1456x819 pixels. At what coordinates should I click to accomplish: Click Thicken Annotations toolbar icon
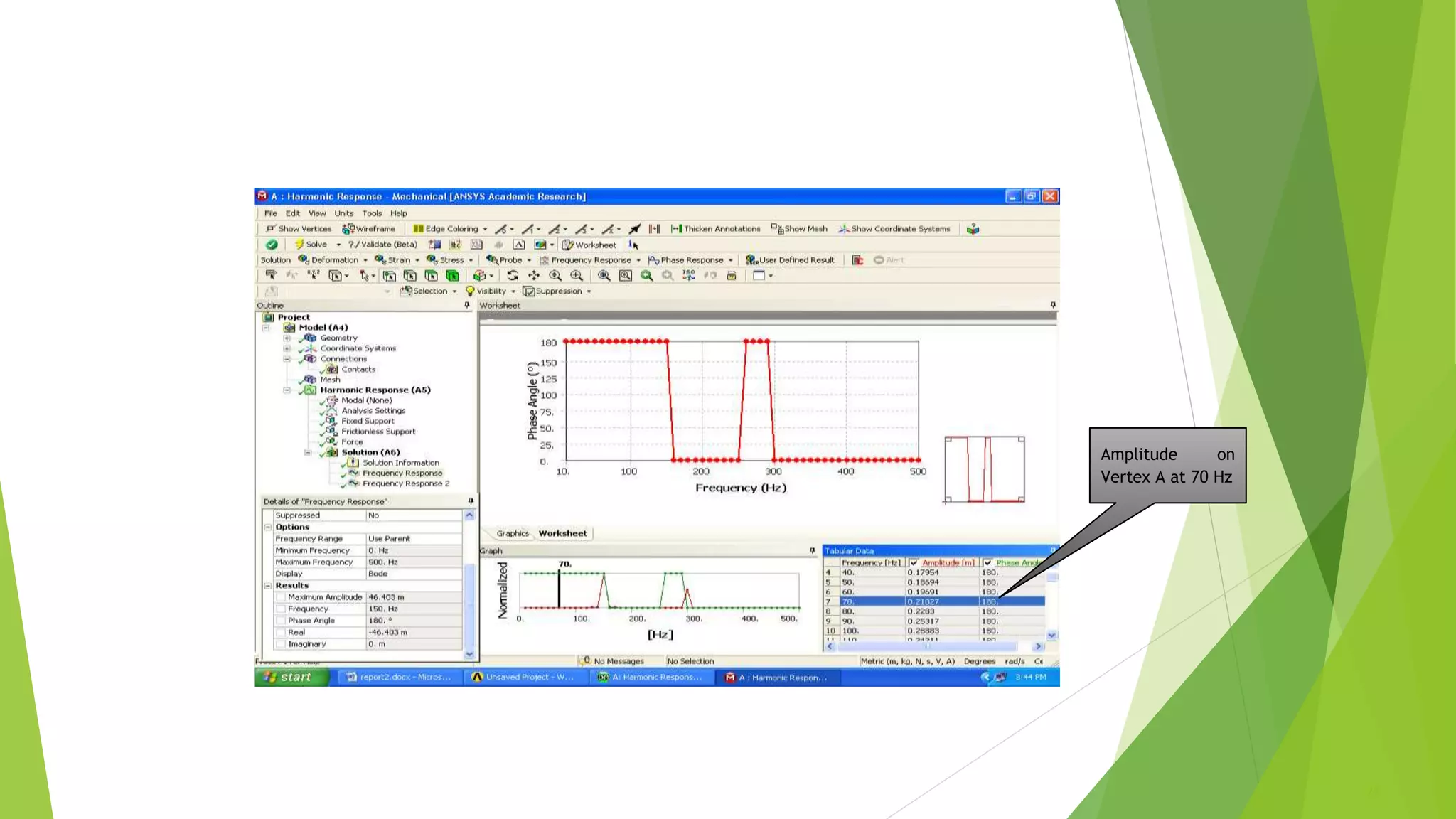(677, 229)
